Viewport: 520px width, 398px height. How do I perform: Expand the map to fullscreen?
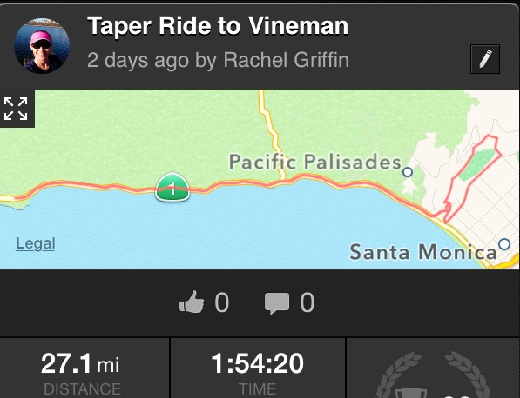point(16,108)
